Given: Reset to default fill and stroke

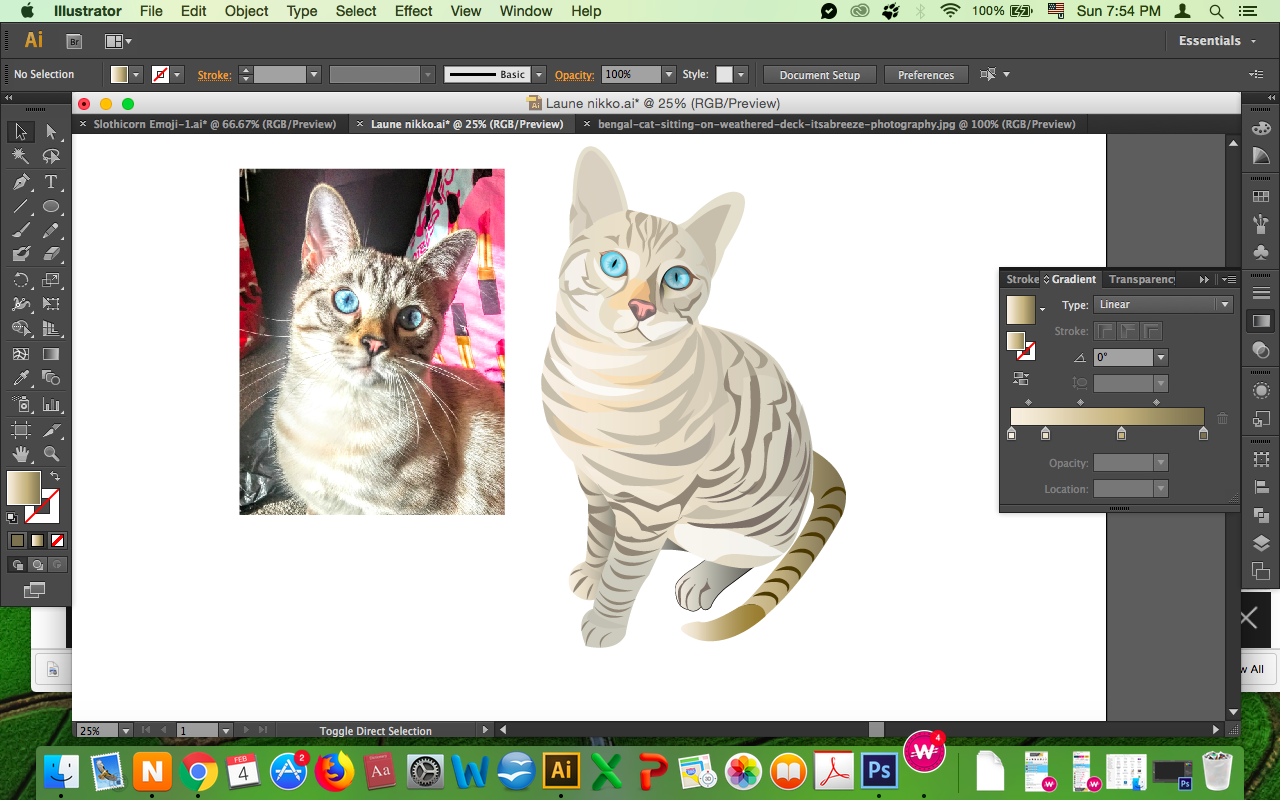Looking at the screenshot, I should coord(12,518).
